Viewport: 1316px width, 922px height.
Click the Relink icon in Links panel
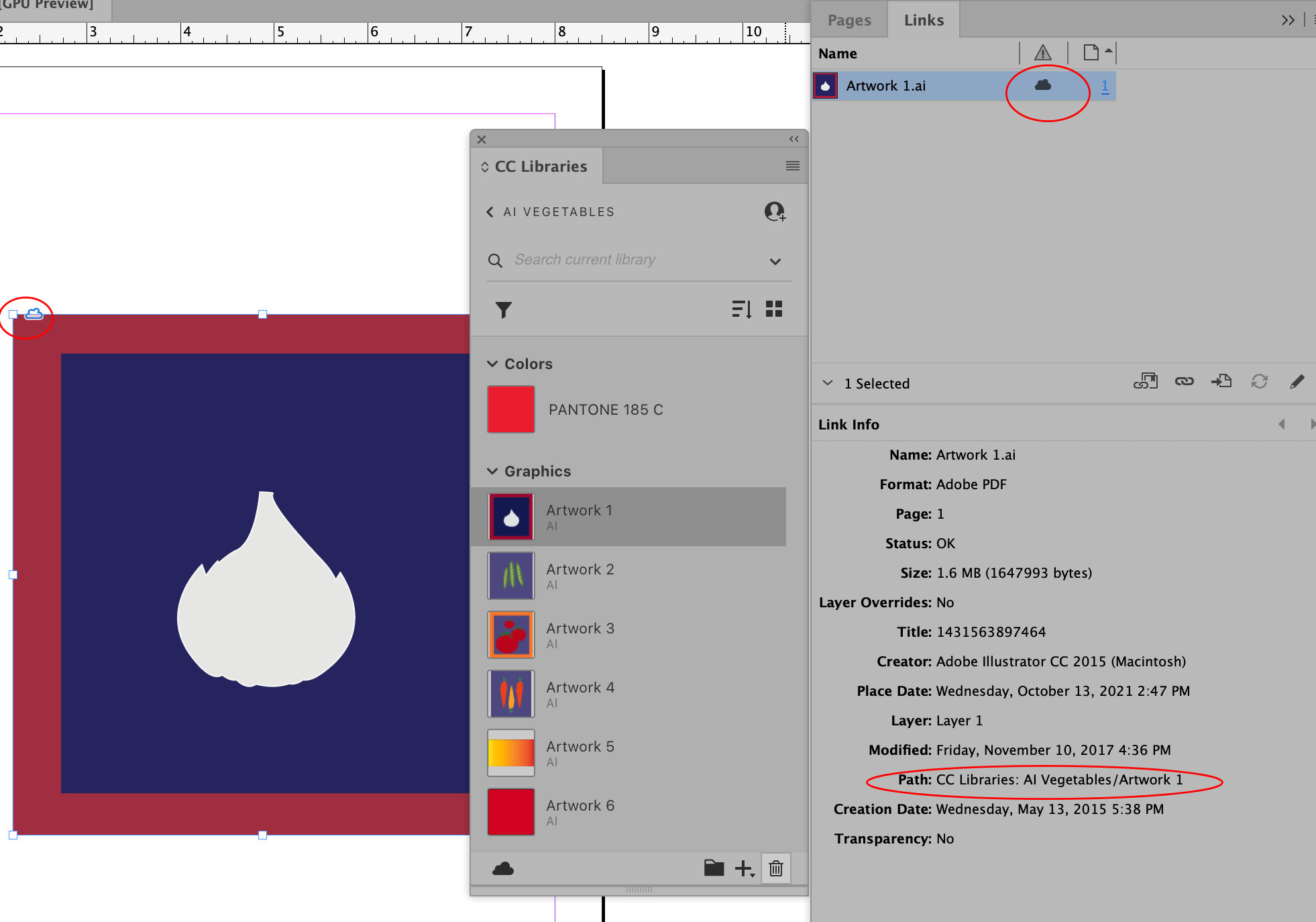(1185, 381)
